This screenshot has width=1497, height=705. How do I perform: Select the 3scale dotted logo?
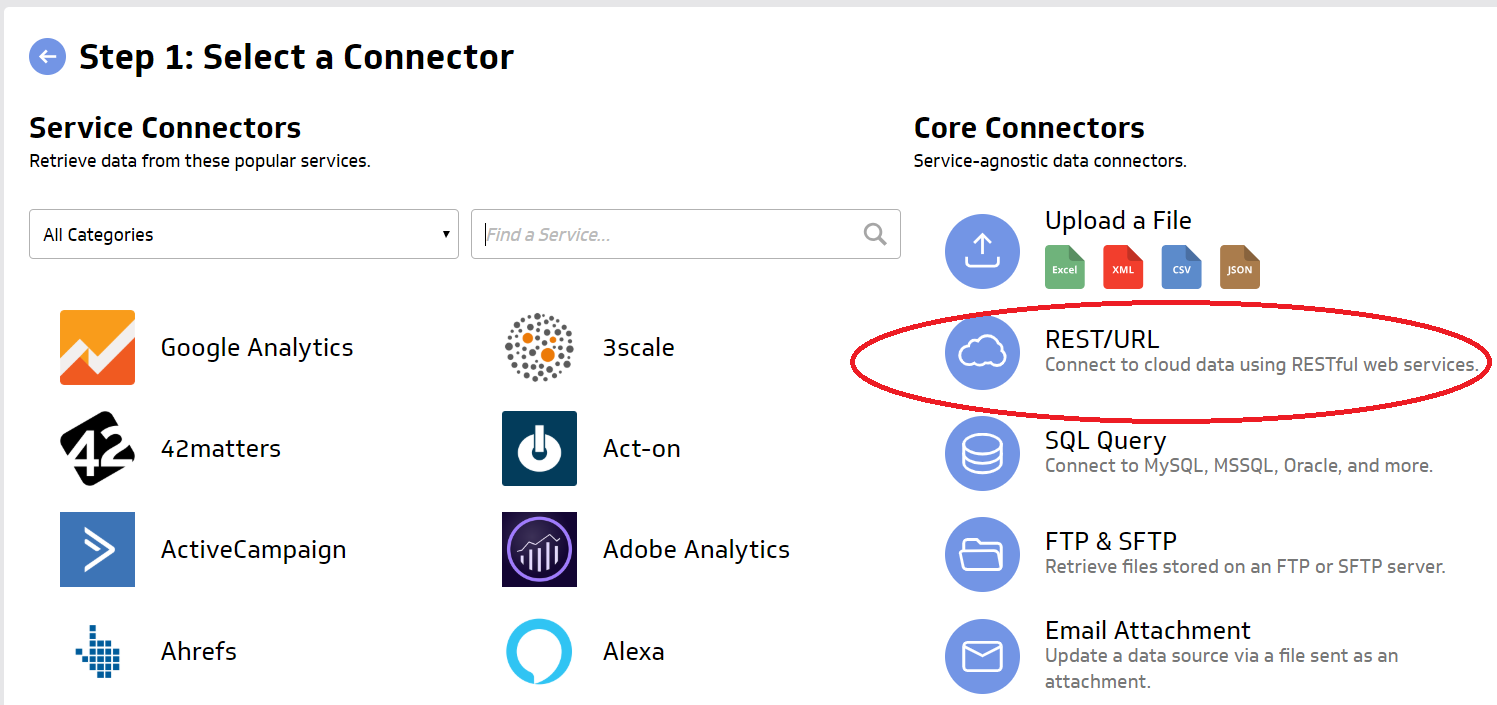(x=539, y=348)
